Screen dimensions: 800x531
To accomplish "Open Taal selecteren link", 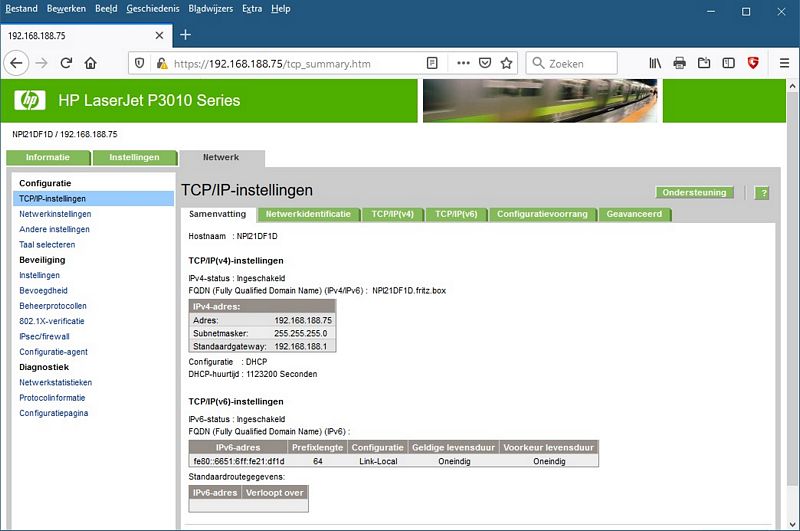I will click(47, 244).
